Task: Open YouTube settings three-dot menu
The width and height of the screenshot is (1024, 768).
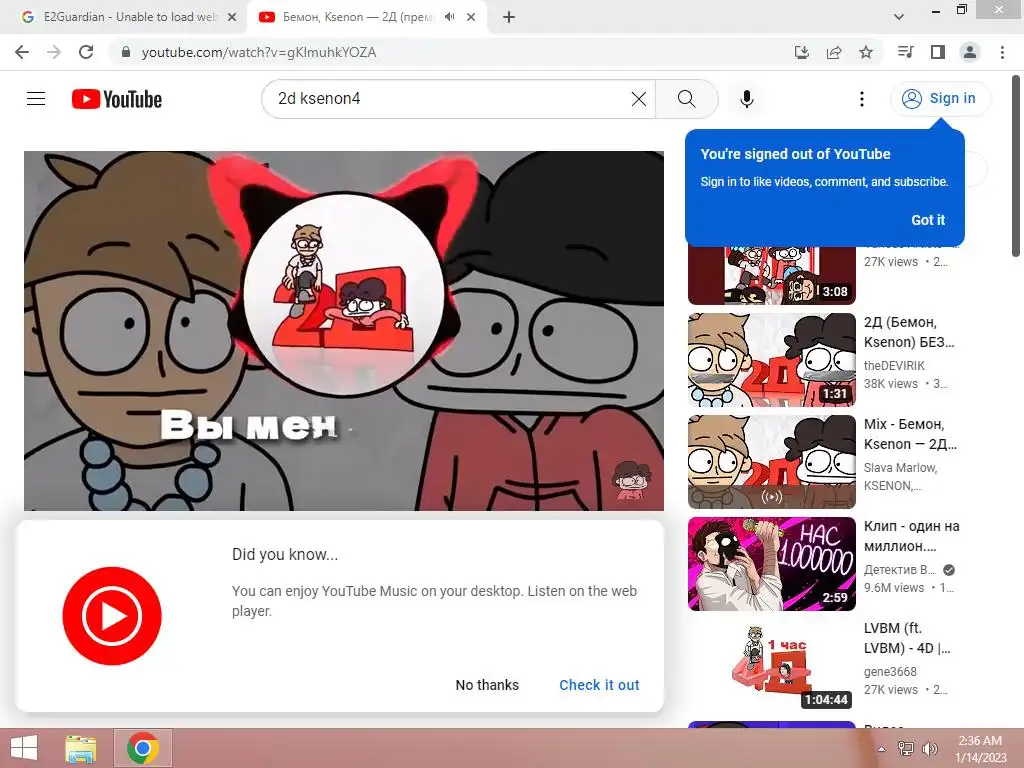Action: (862, 99)
